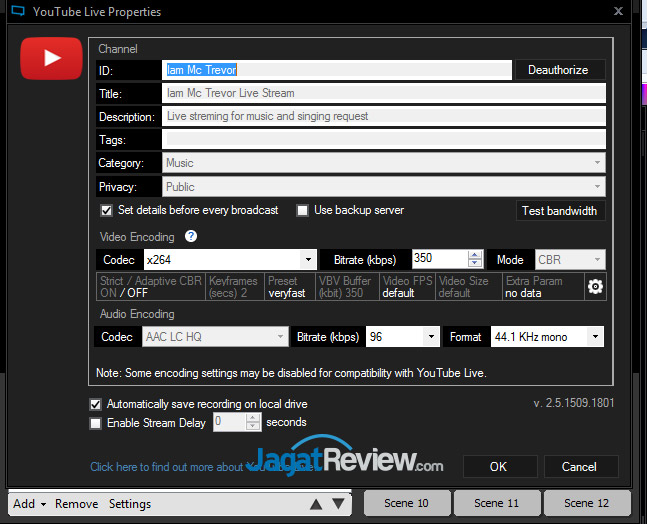
Task: Open the sources Settings menu item
Action: click(130, 504)
